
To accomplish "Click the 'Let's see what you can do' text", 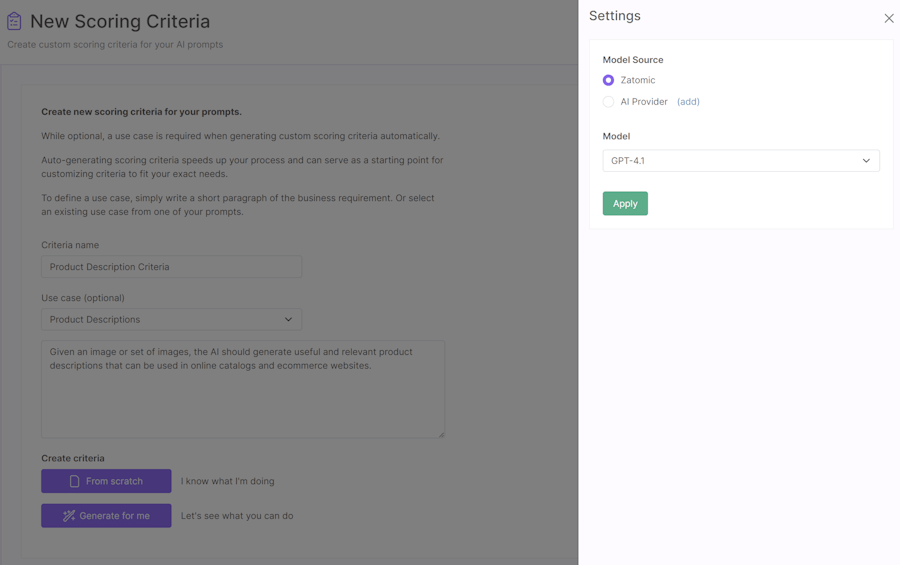I will [237, 516].
